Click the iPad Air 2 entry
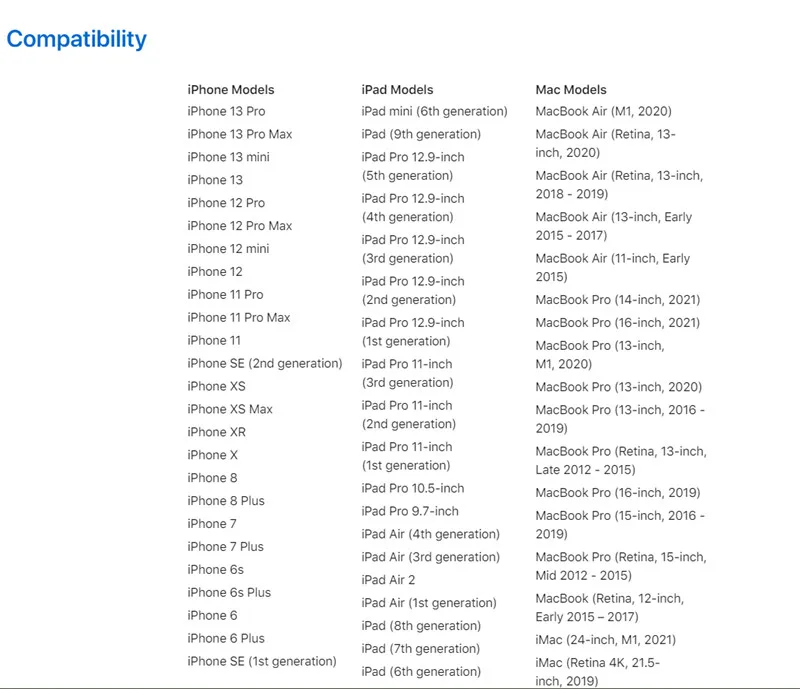The image size is (800, 689). (x=388, y=580)
